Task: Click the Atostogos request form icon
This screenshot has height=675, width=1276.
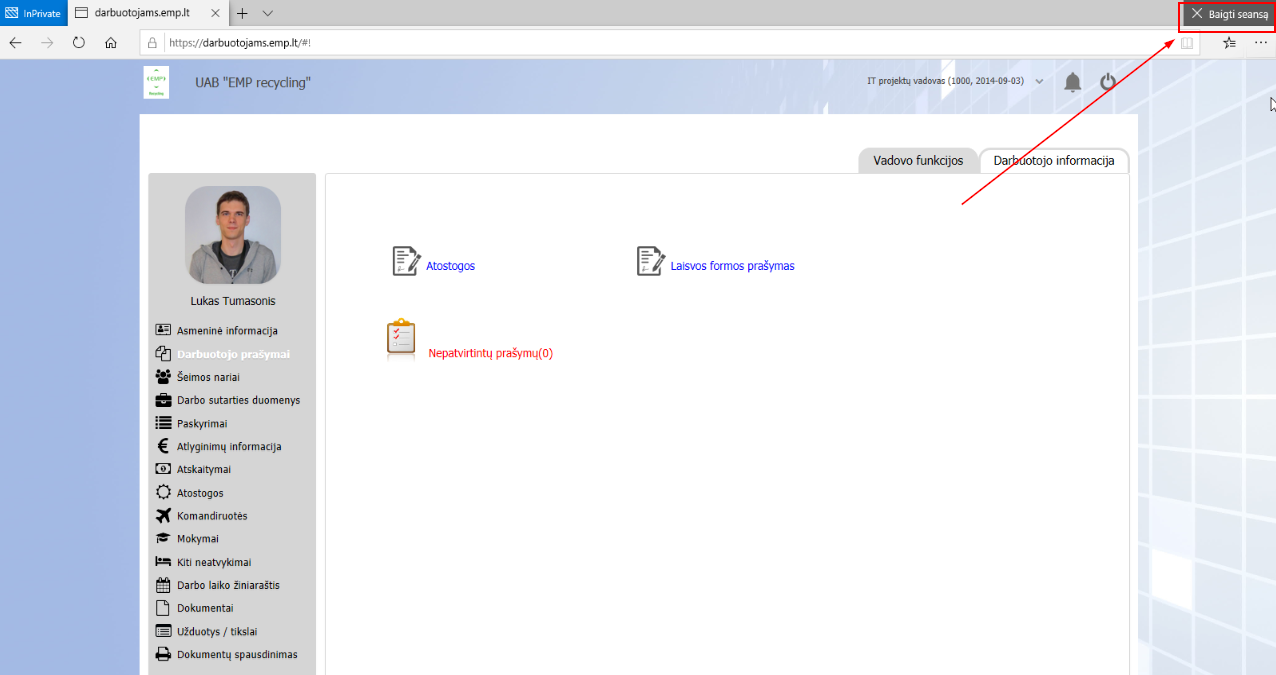Action: [406, 261]
